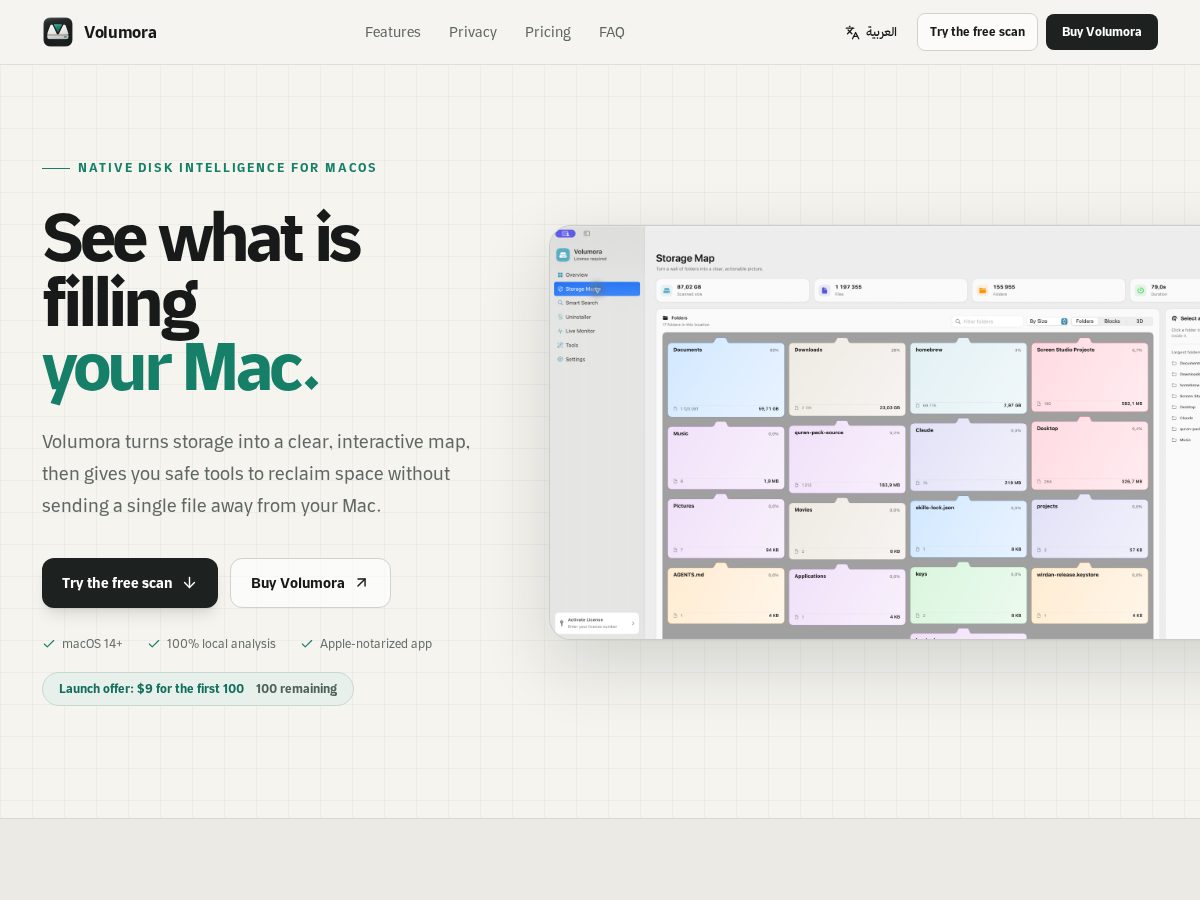Click checkmark next to Apple-notarized app
Image resolution: width=1200 pixels, height=900 pixels.
point(307,644)
